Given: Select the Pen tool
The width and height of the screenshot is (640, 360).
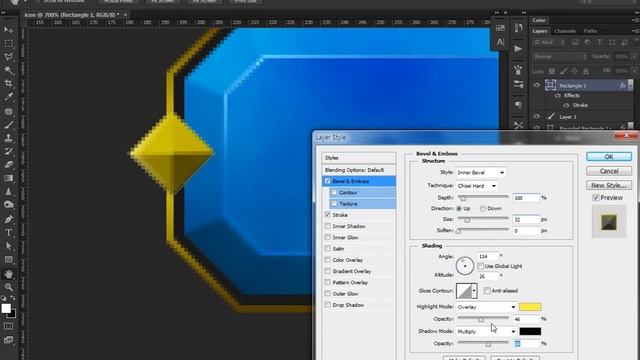Looking at the screenshot, I should (x=8, y=219).
